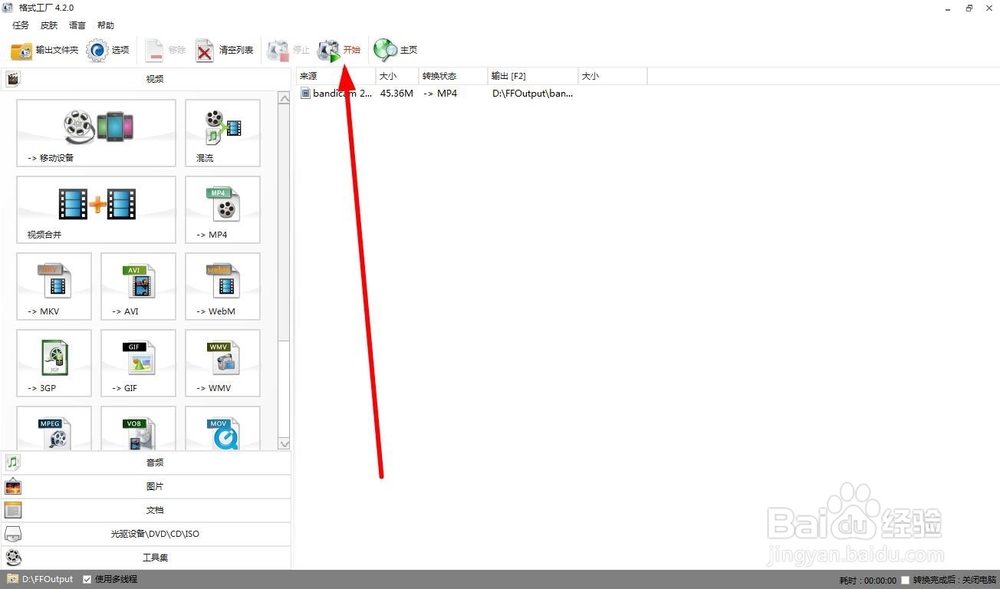Open the video merge (视频合并) tool
Screen dimensions: 1000x589
96,210
